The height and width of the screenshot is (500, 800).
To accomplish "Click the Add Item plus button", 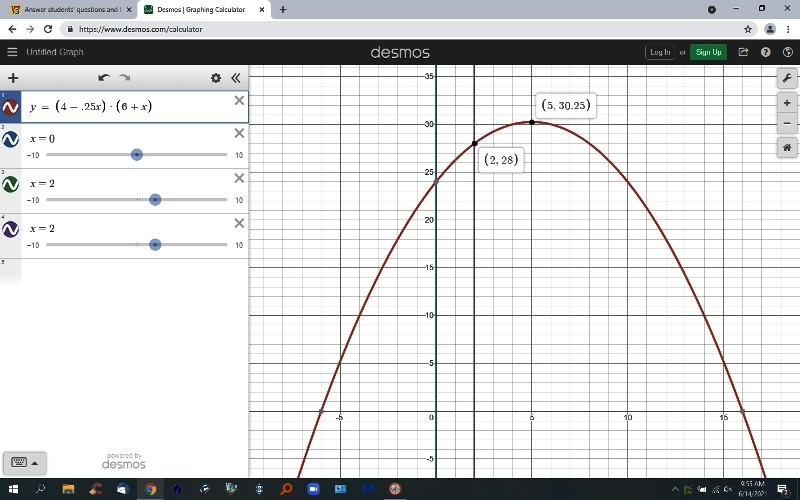I will (x=13, y=78).
